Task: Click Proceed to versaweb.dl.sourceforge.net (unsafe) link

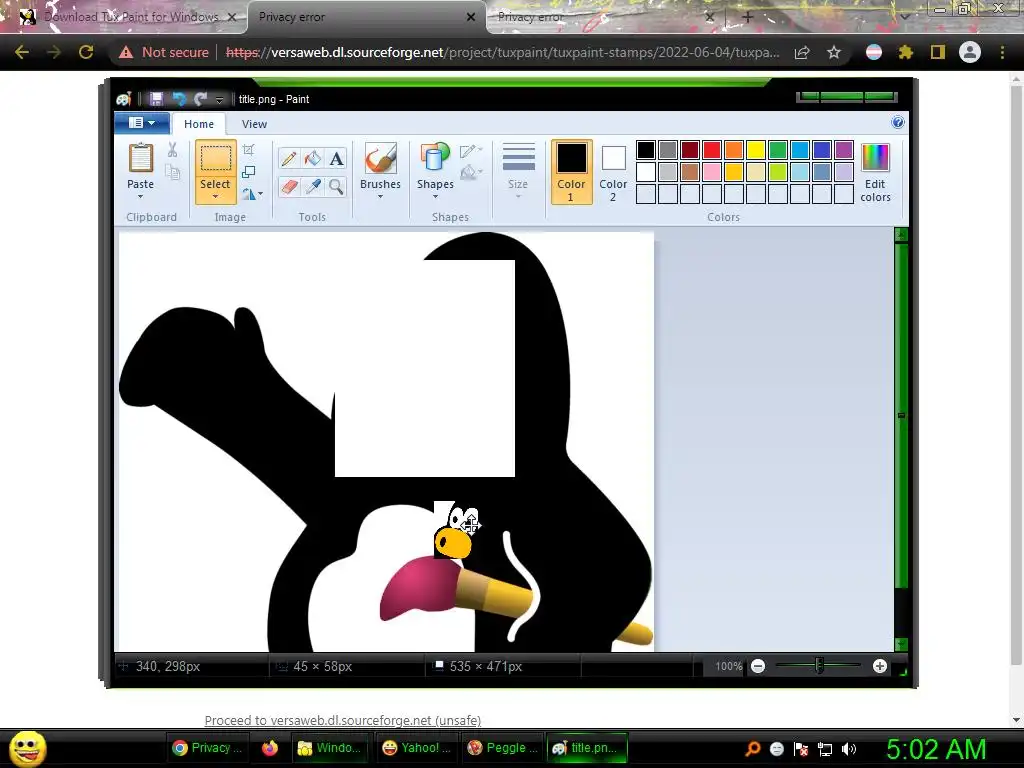Action: tap(343, 720)
